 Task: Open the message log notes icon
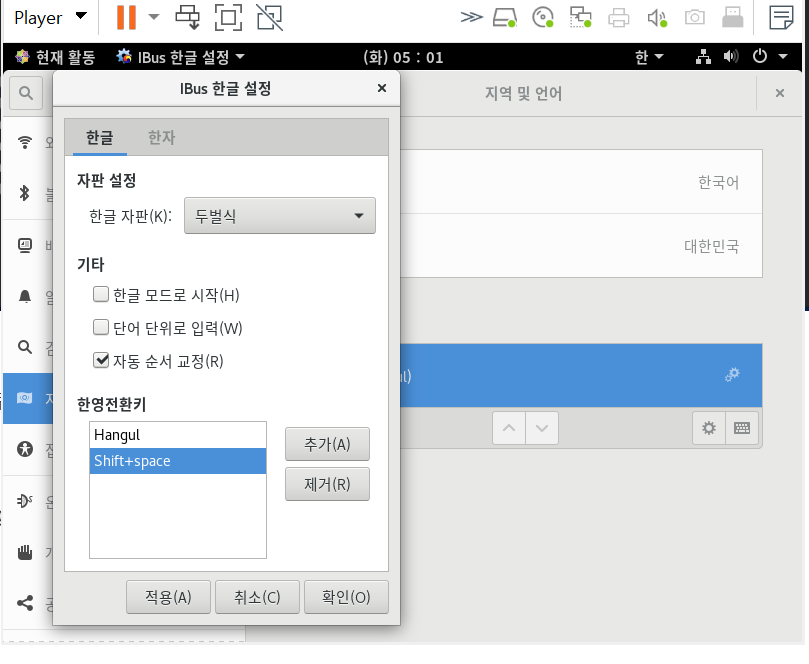(781, 17)
